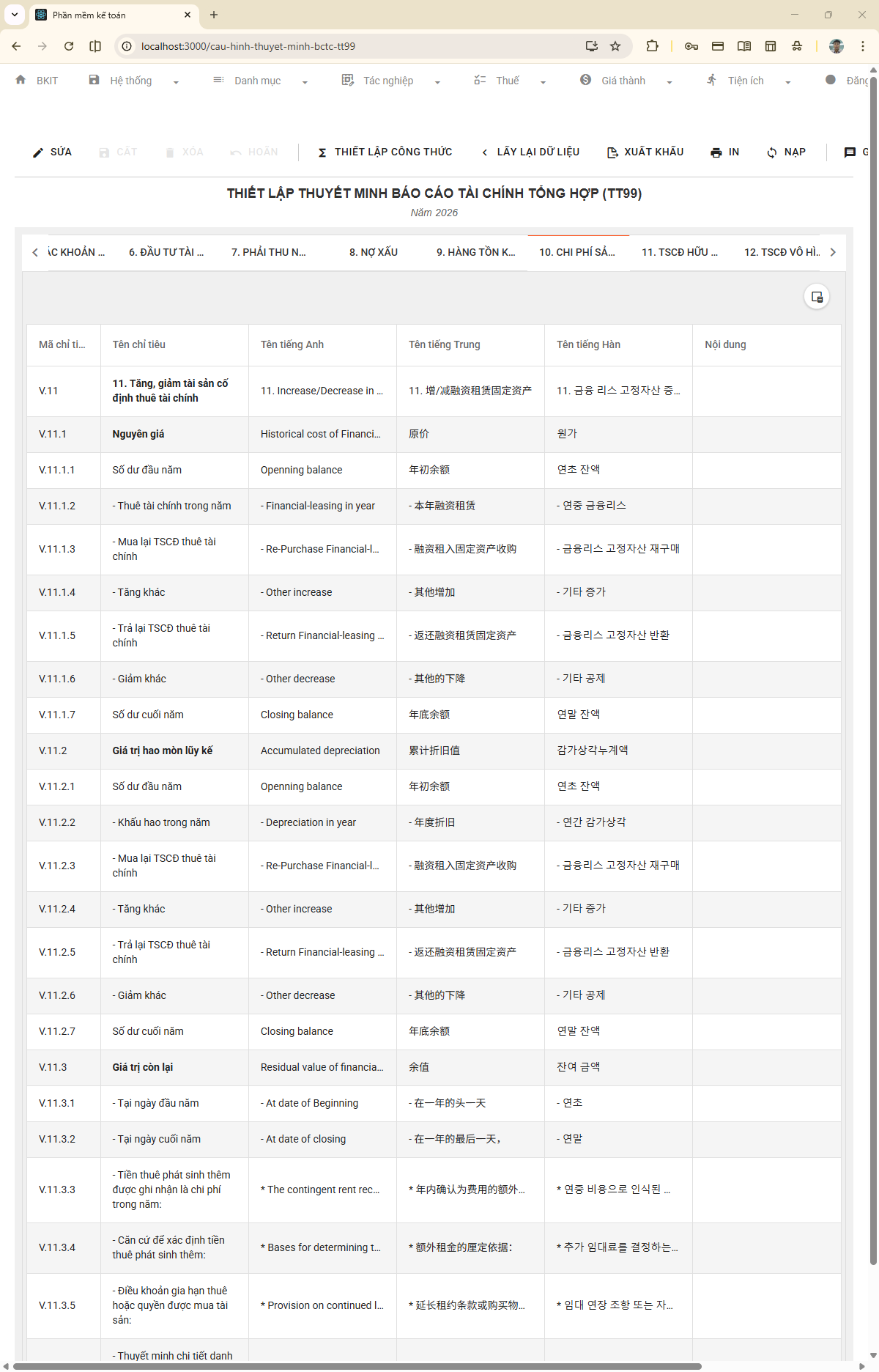Screen dimensions: 879x1372
Task: Click the Tiện ích running-person icon
Action: tap(712, 80)
